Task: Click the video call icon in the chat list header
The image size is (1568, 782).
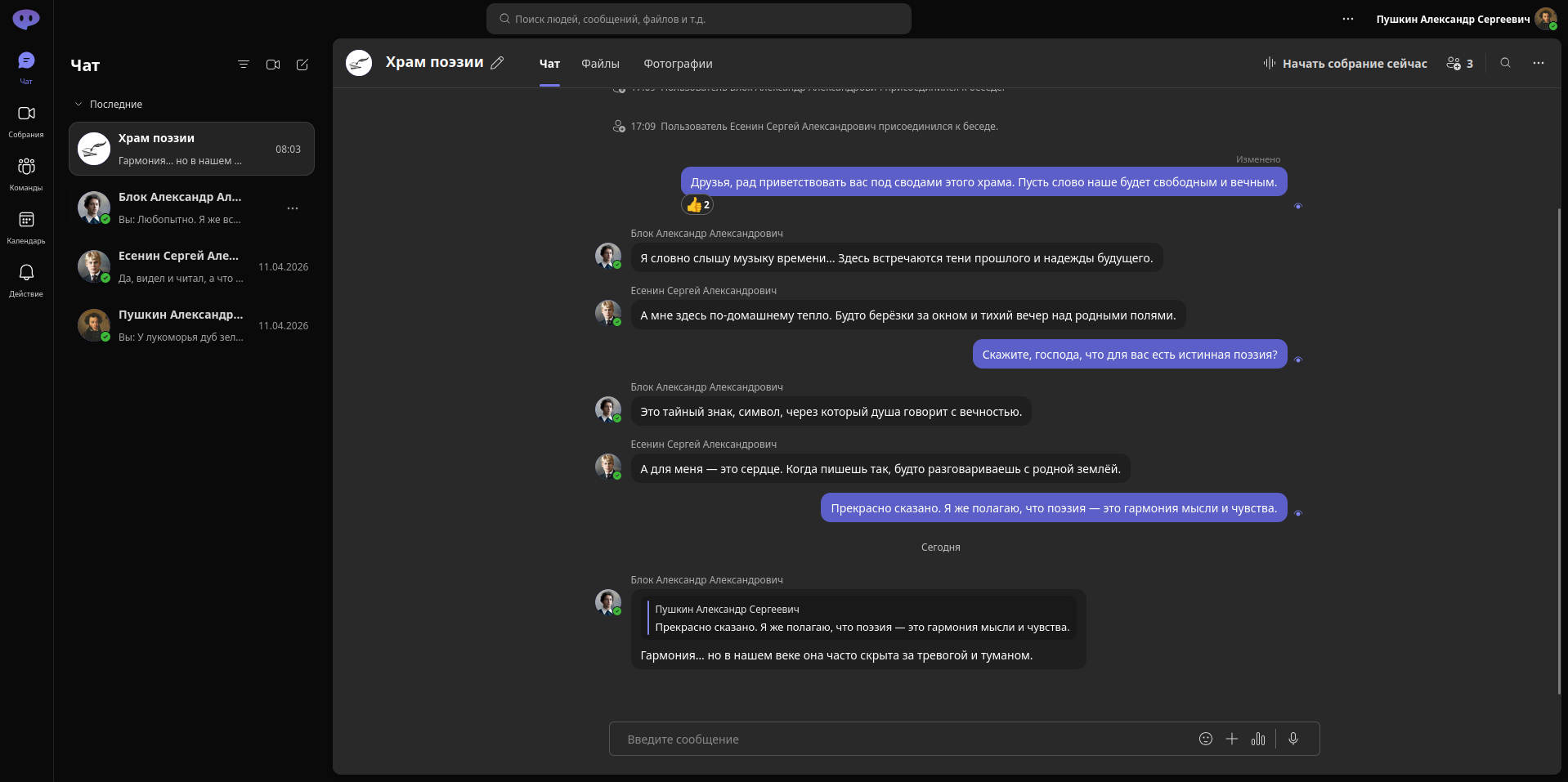Action: point(273,65)
